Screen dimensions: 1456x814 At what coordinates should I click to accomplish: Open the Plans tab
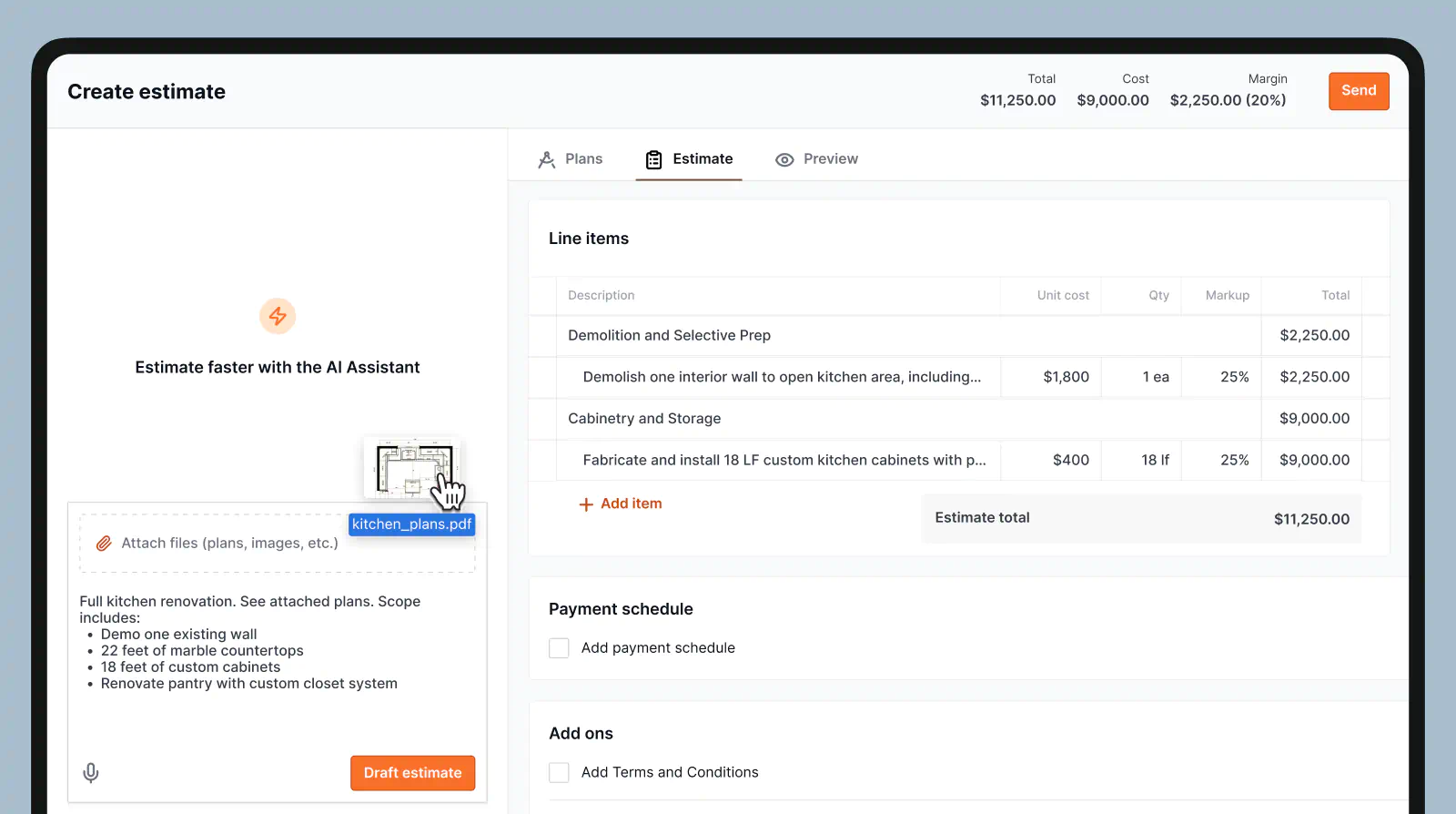[x=570, y=159]
